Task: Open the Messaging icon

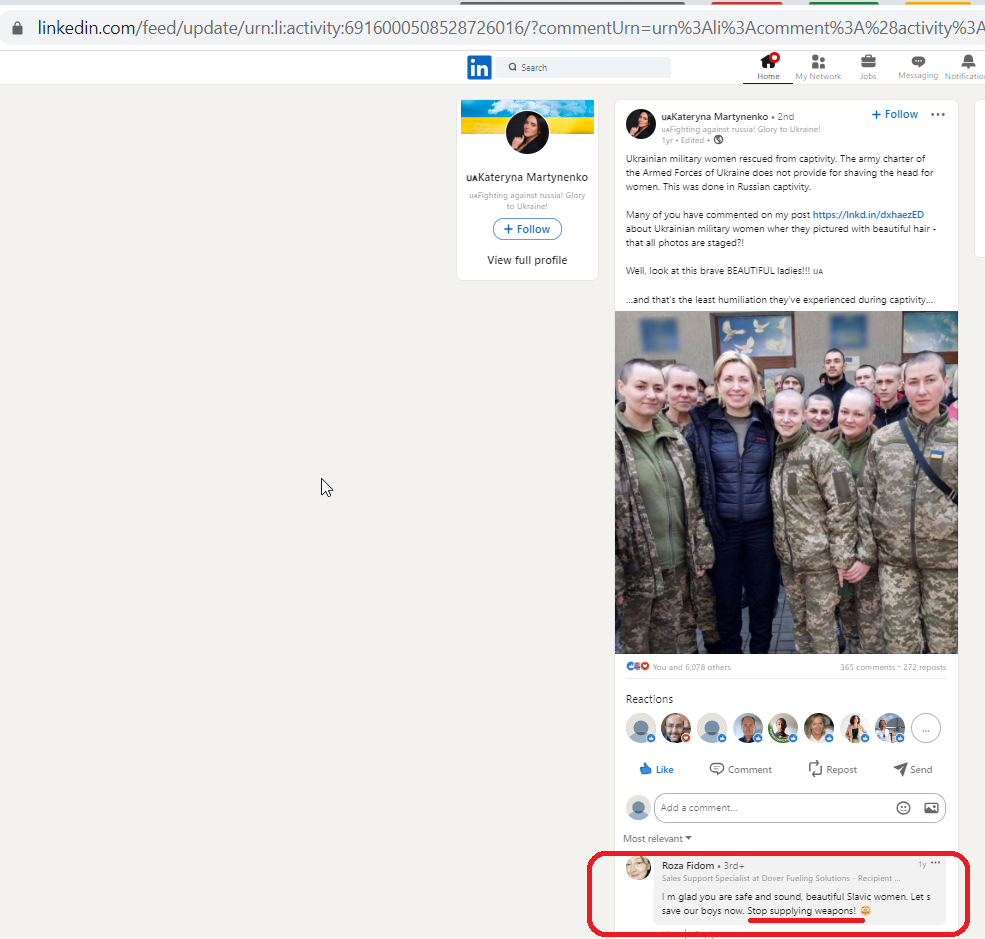Action: (x=918, y=61)
